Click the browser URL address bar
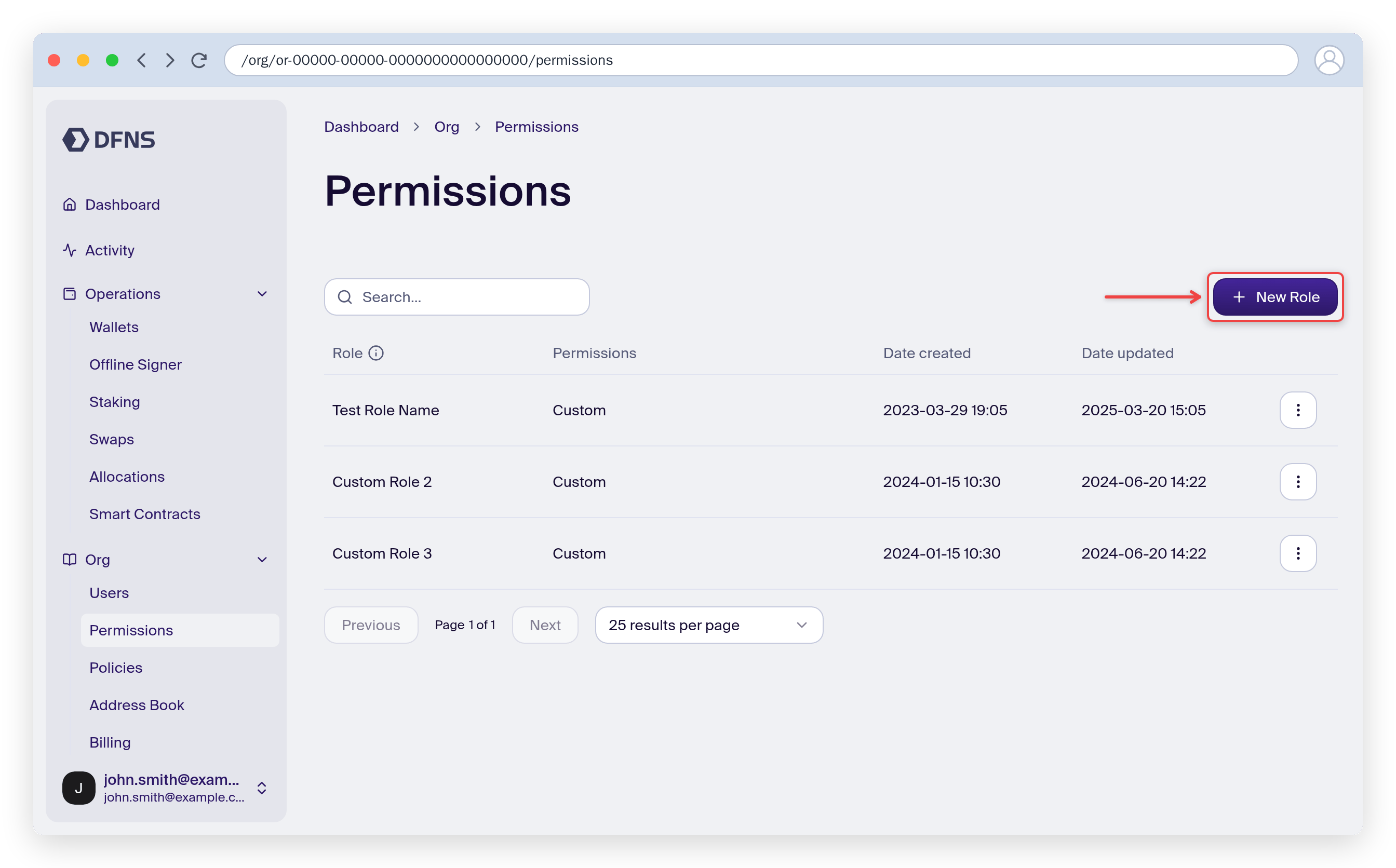1396x868 pixels. coord(761,60)
